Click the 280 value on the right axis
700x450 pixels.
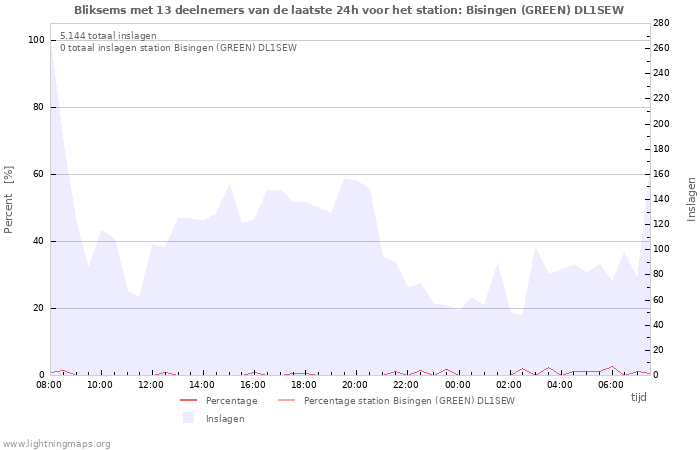click(x=660, y=22)
